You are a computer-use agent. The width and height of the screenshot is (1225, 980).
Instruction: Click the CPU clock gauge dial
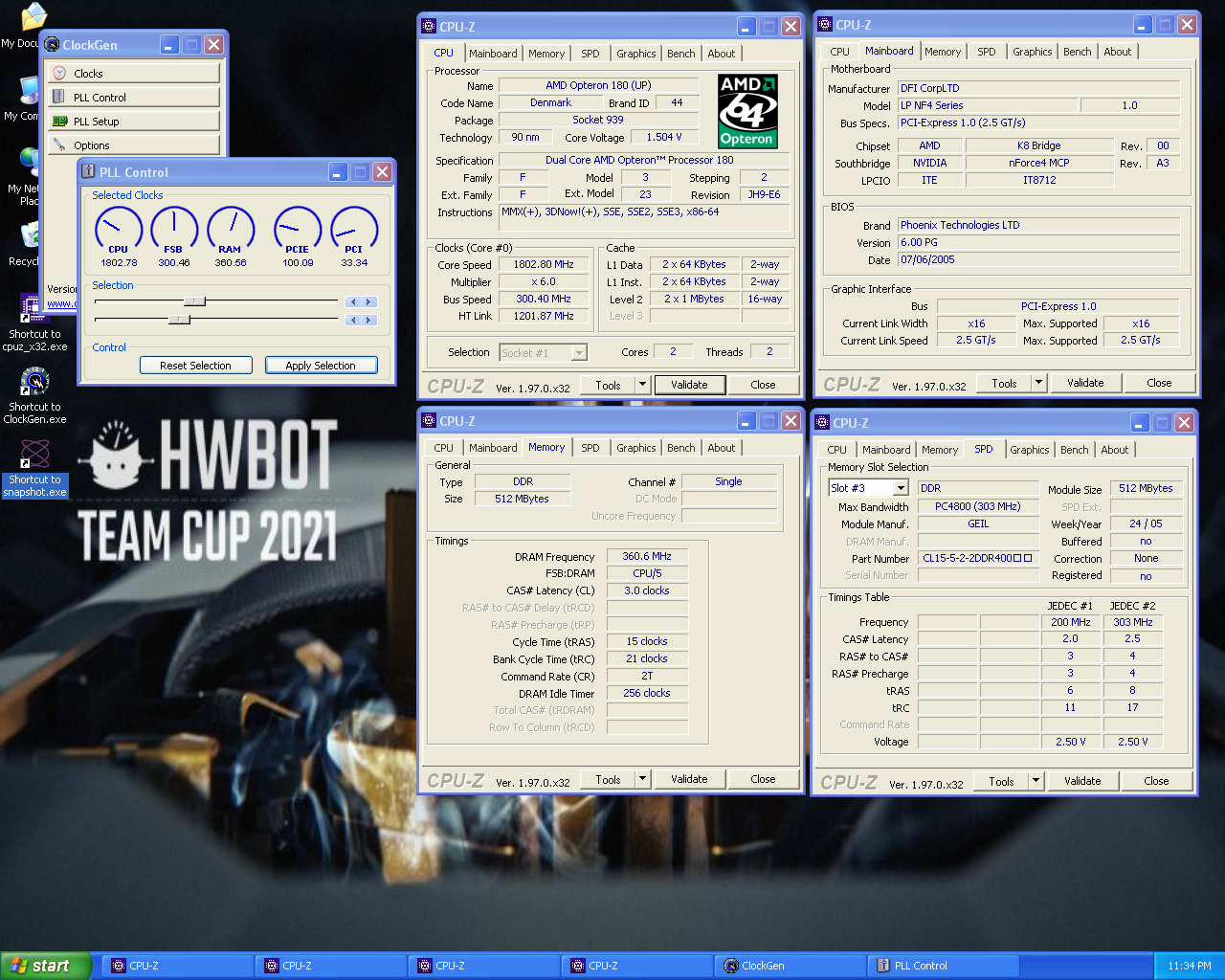pos(119,230)
